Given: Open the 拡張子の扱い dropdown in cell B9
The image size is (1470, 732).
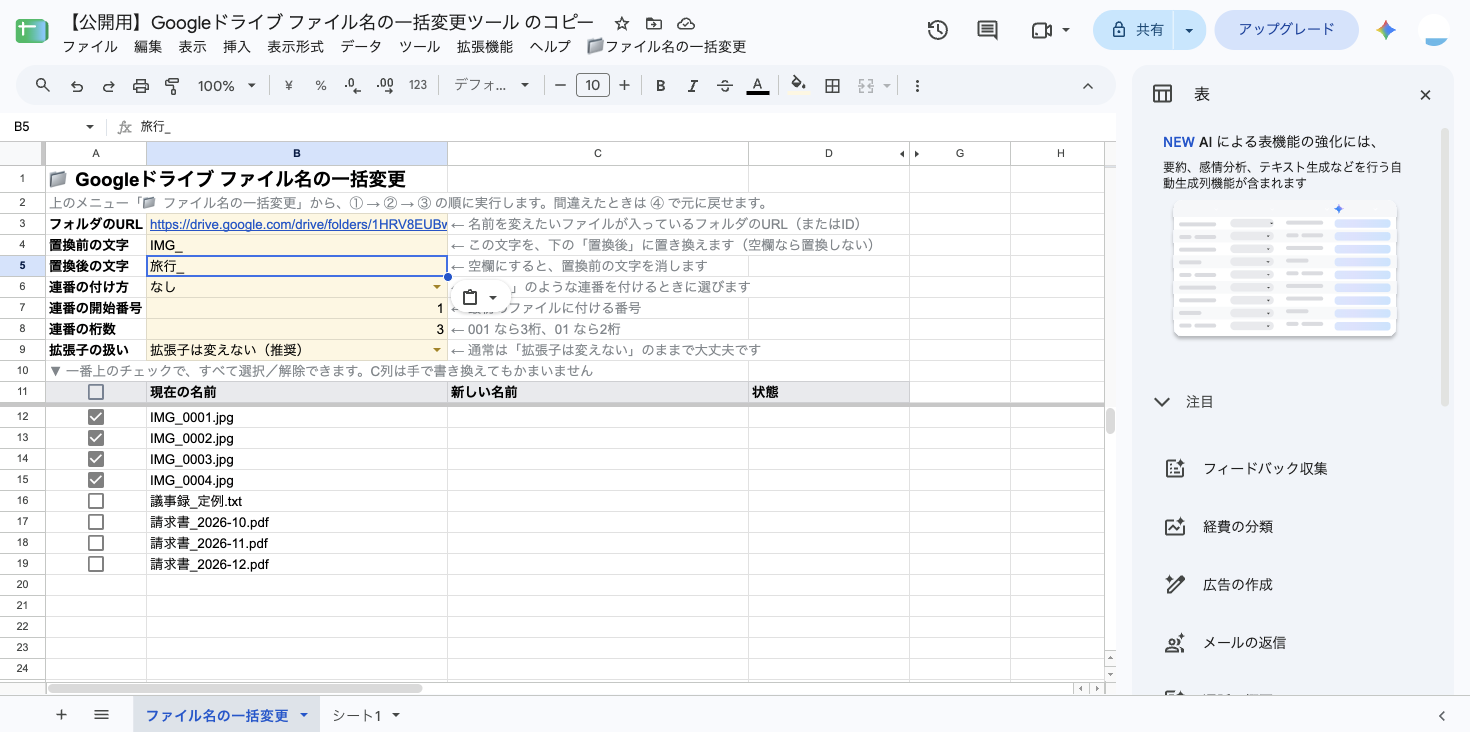Looking at the screenshot, I should click(437, 350).
